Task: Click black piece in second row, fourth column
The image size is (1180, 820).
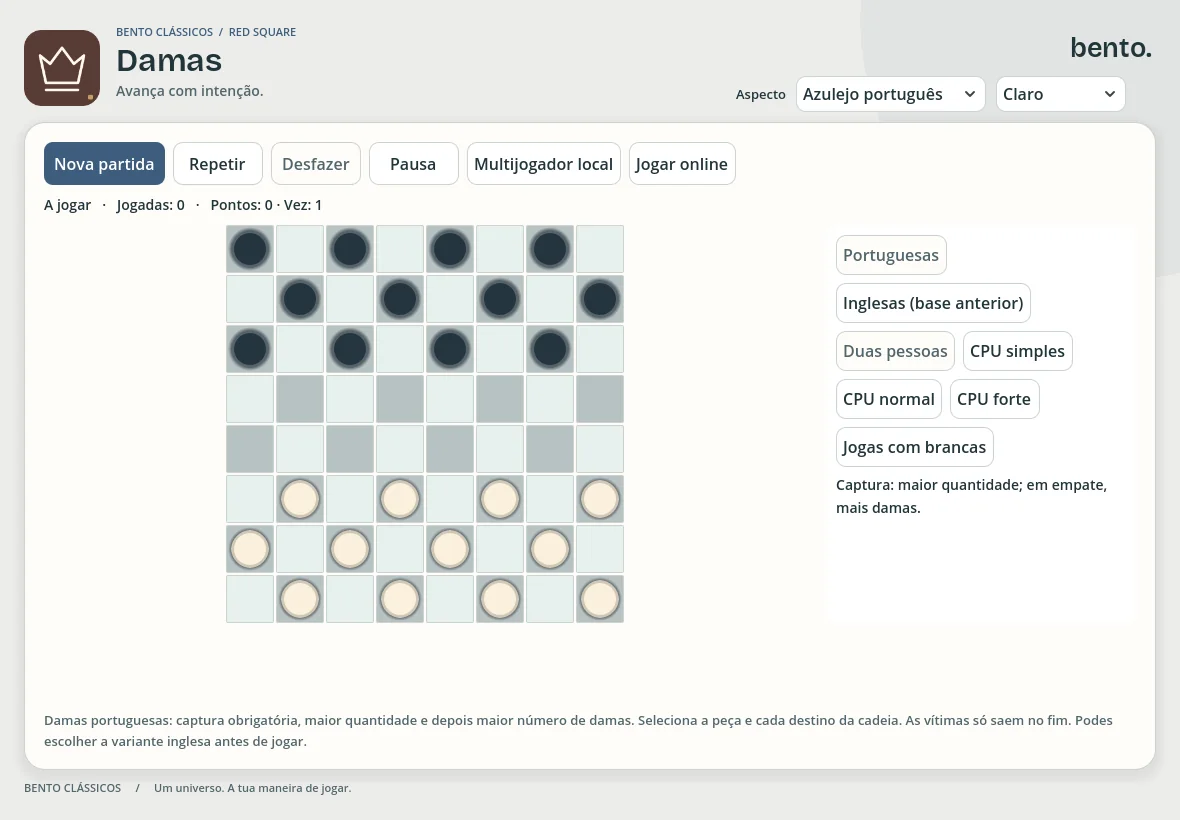Action: click(400, 299)
